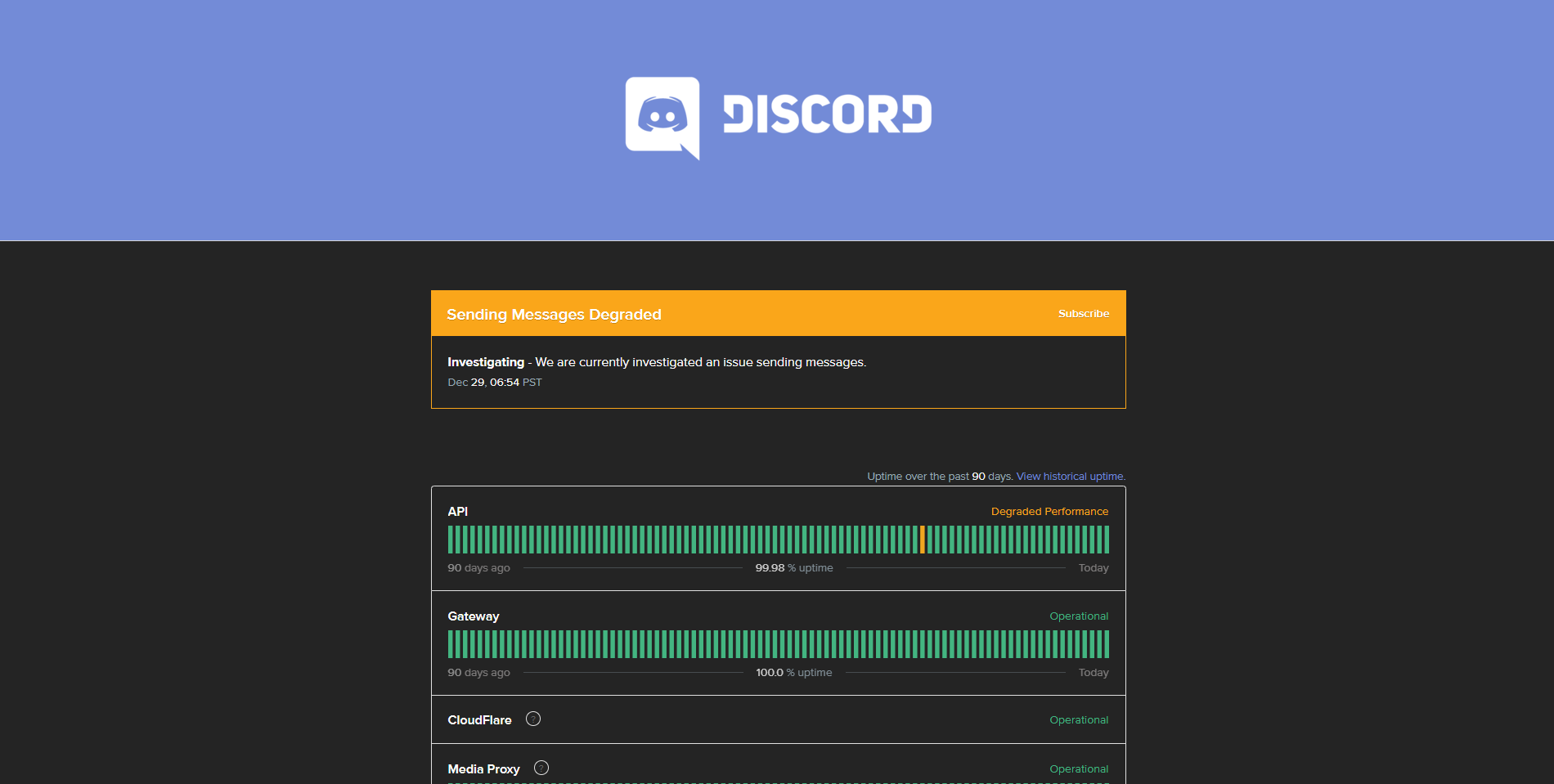
Task: Click the API component name
Action: 458,511
